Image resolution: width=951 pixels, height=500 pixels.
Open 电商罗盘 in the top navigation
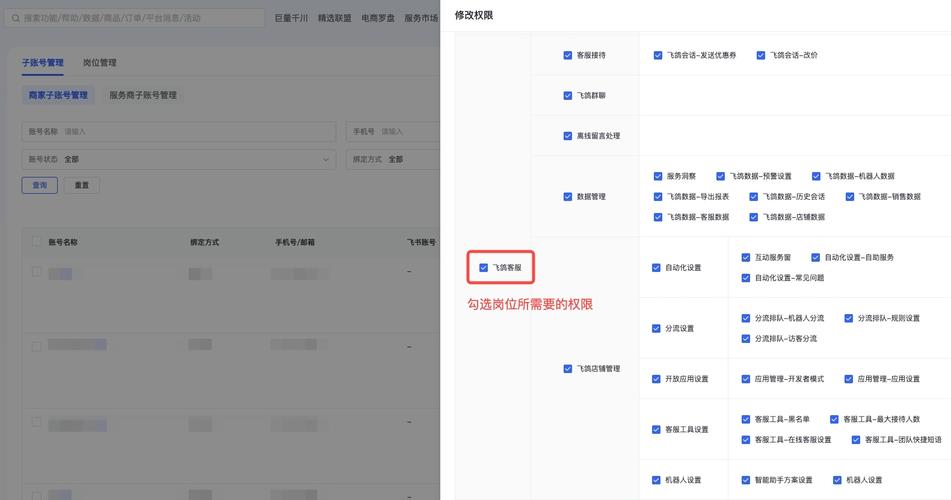378,18
